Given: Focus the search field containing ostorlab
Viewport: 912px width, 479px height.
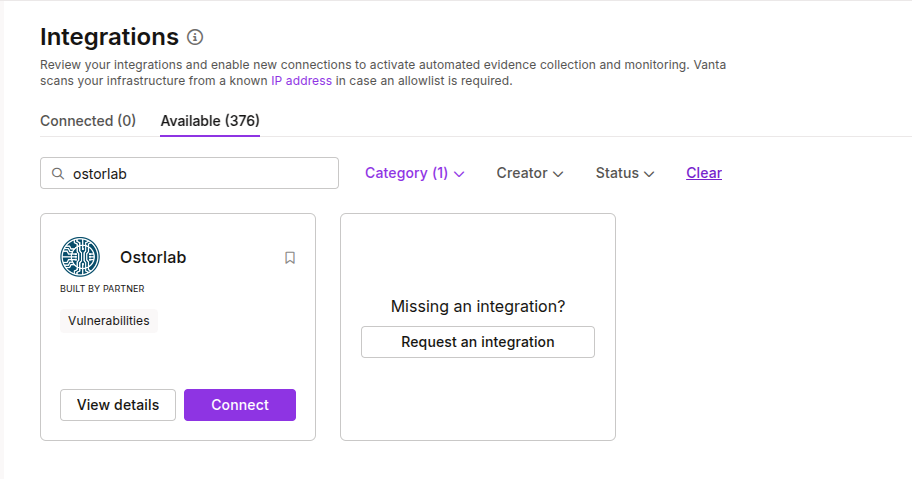Looking at the screenshot, I should pos(200,173).
